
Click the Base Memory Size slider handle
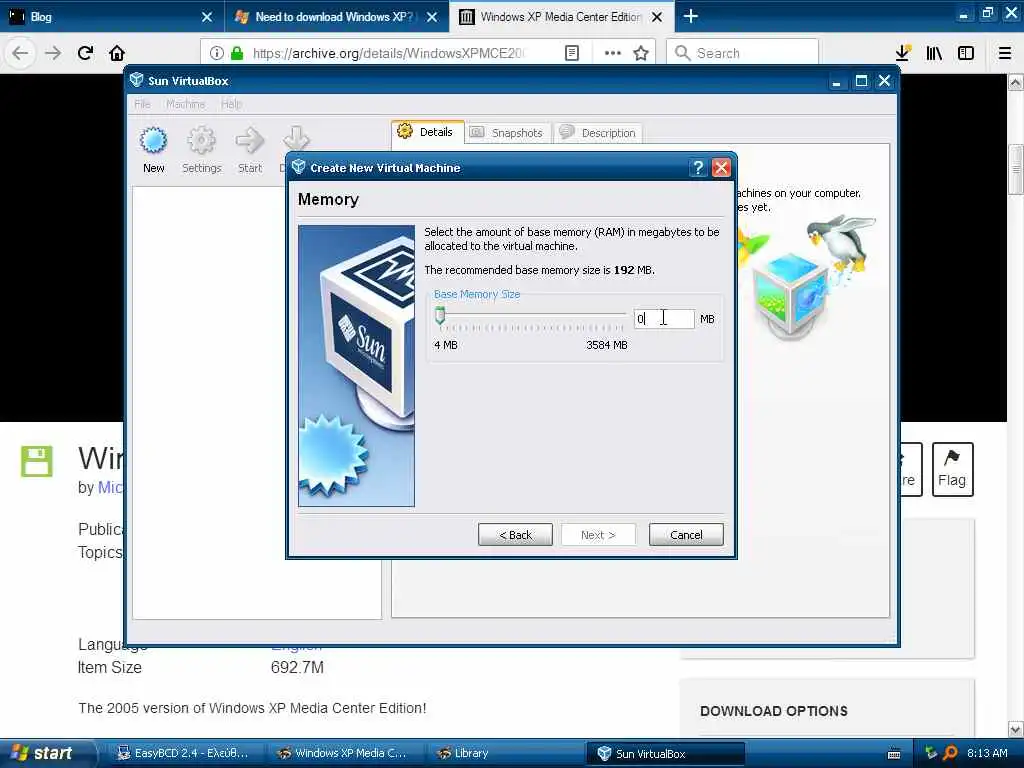click(440, 316)
